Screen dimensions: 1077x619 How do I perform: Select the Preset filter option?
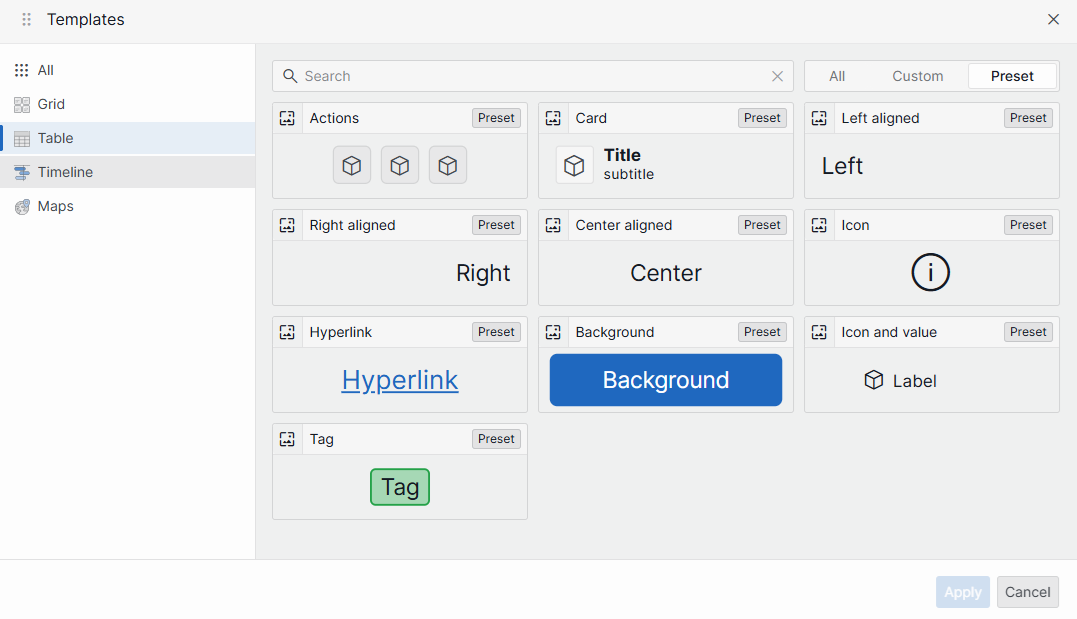[1012, 76]
